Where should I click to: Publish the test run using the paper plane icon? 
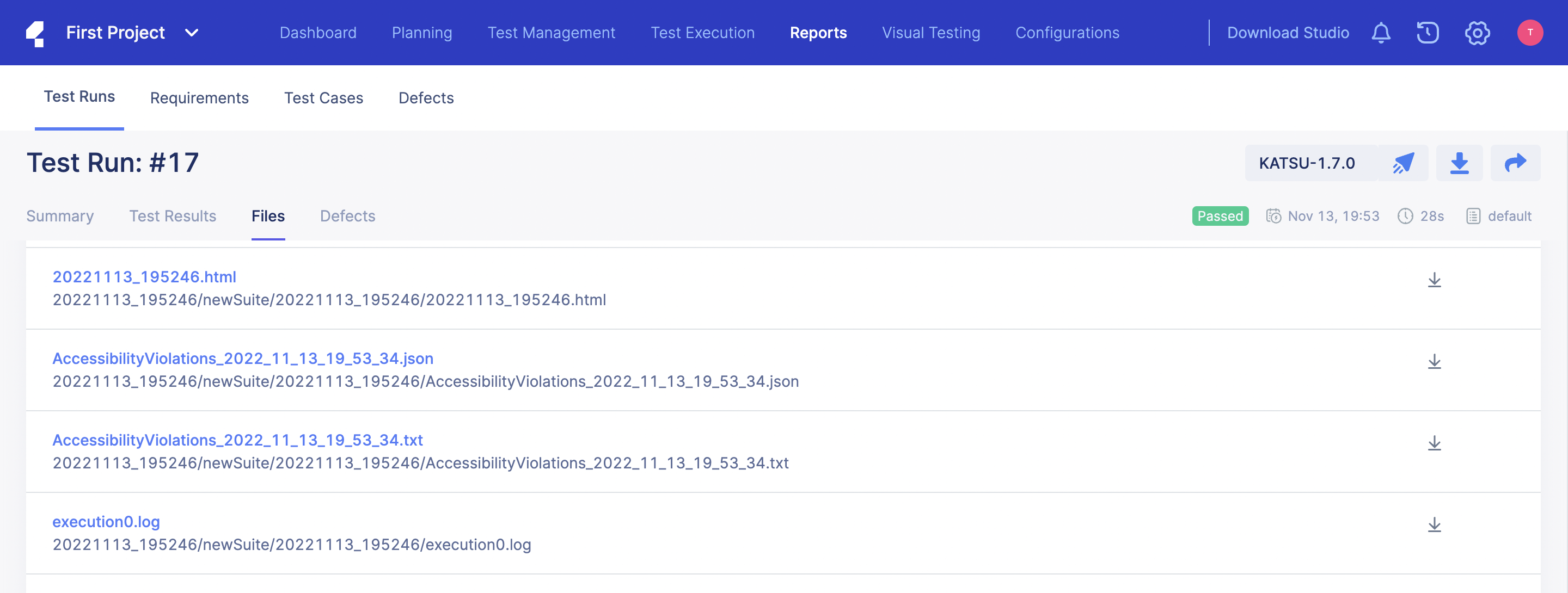click(1404, 163)
